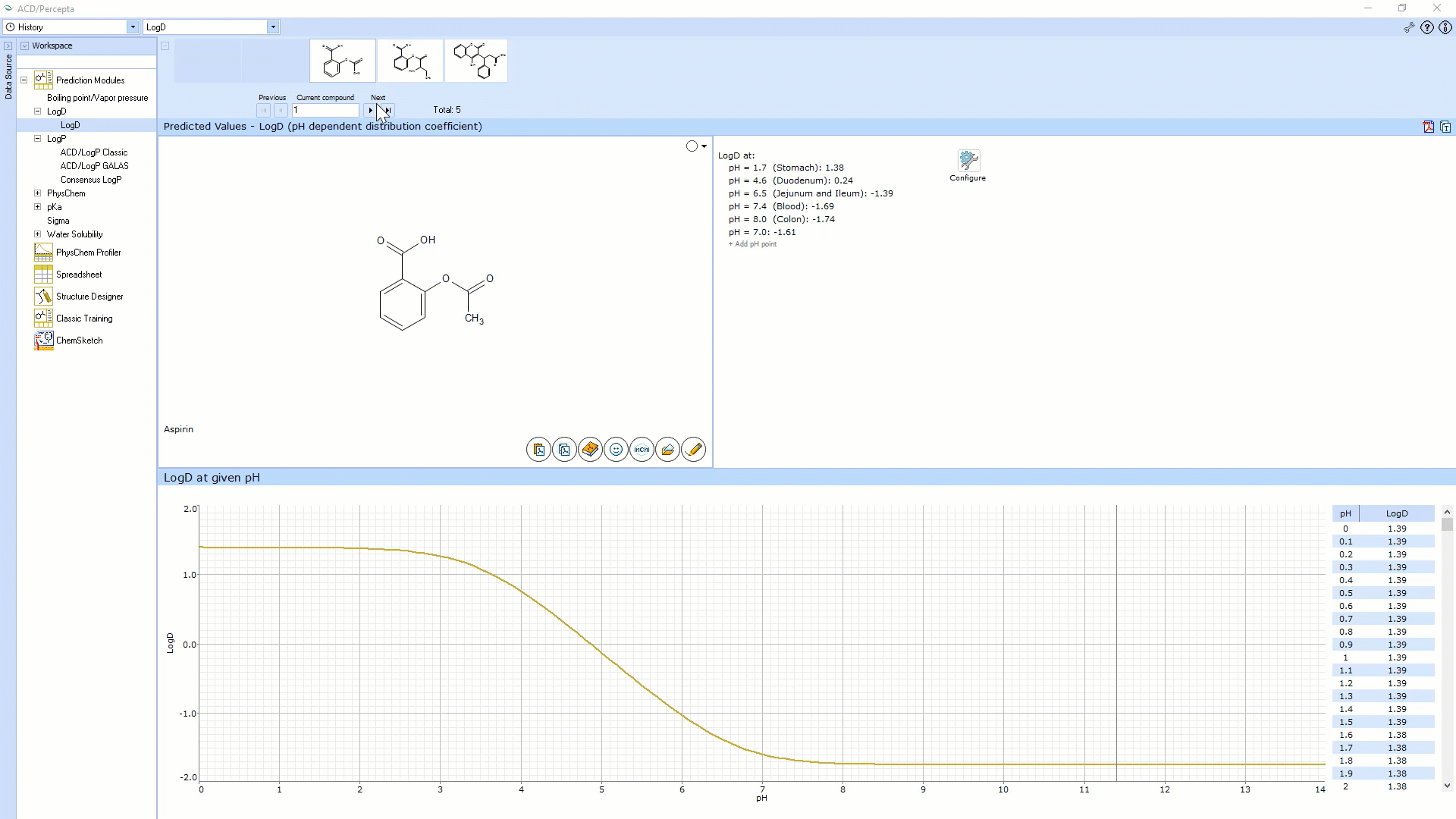1456x819 pixels.
Task: Click the InChI input icon
Action: 642,450
